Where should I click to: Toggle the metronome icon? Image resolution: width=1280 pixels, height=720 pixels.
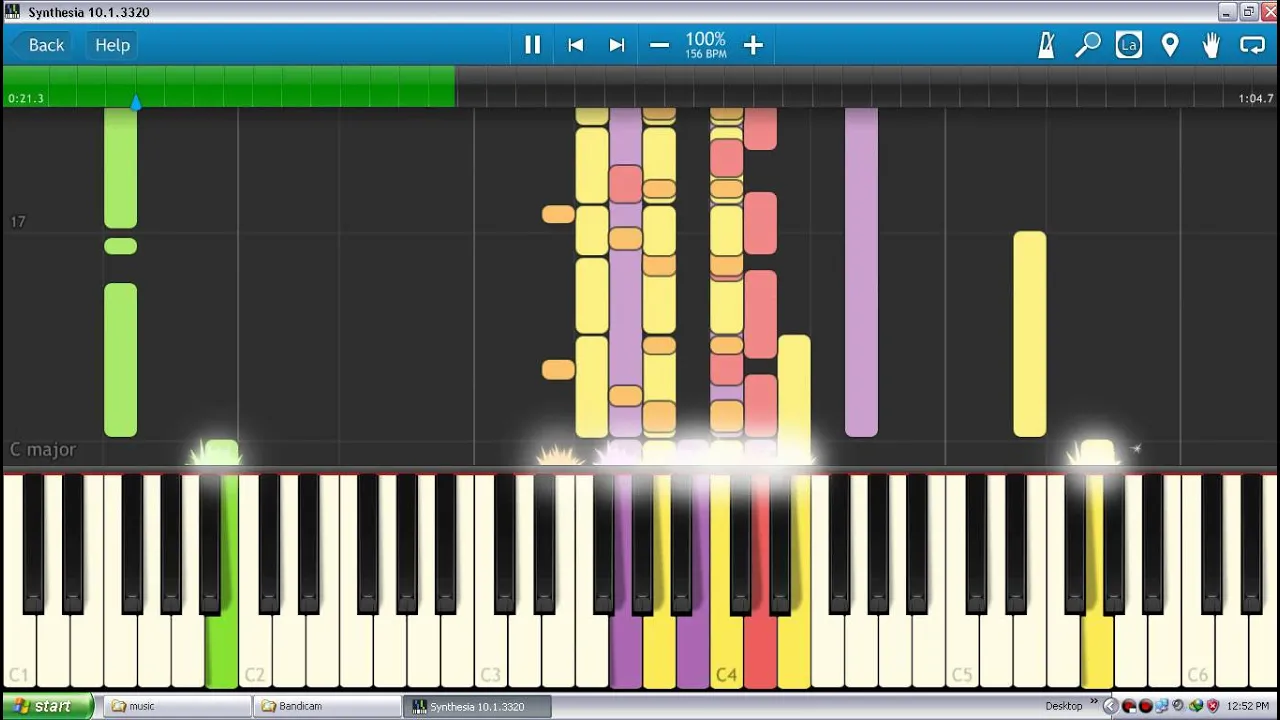[x=1046, y=45]
